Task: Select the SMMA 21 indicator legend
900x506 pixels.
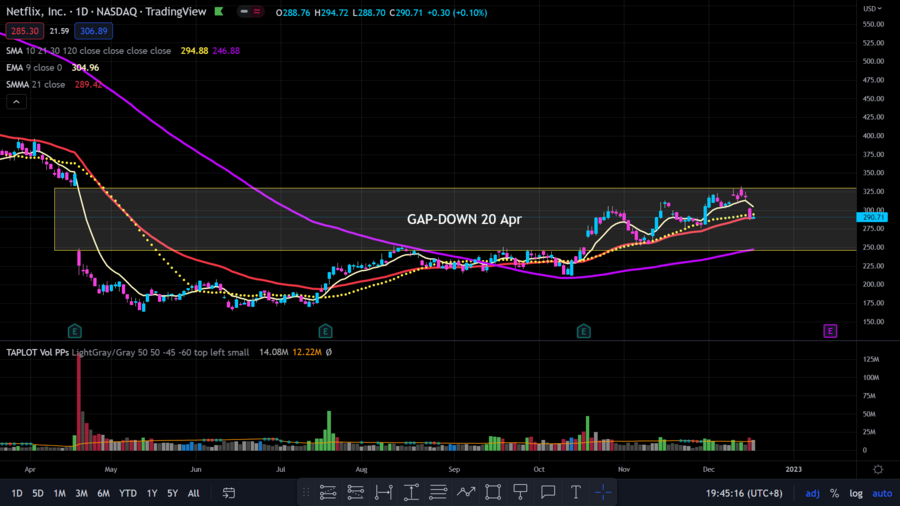Action: click(36, 84)
